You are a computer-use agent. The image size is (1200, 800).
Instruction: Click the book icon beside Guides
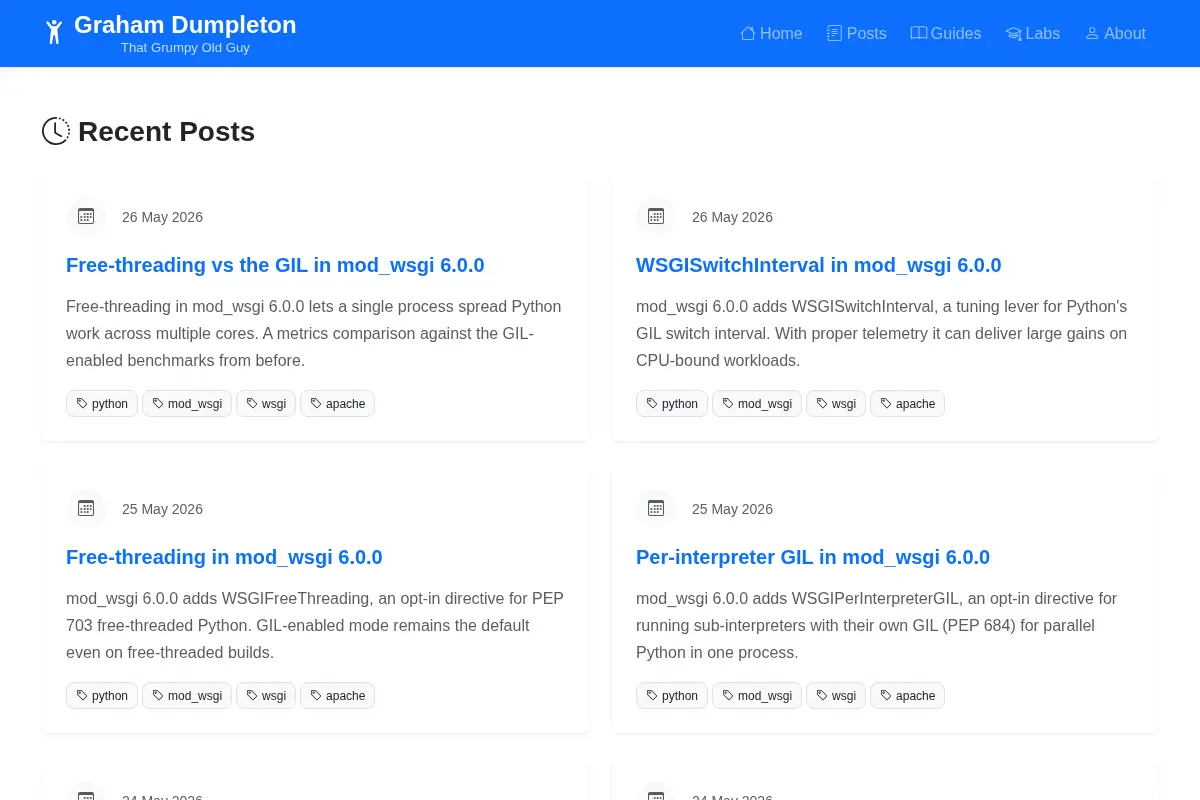point(918,33)
